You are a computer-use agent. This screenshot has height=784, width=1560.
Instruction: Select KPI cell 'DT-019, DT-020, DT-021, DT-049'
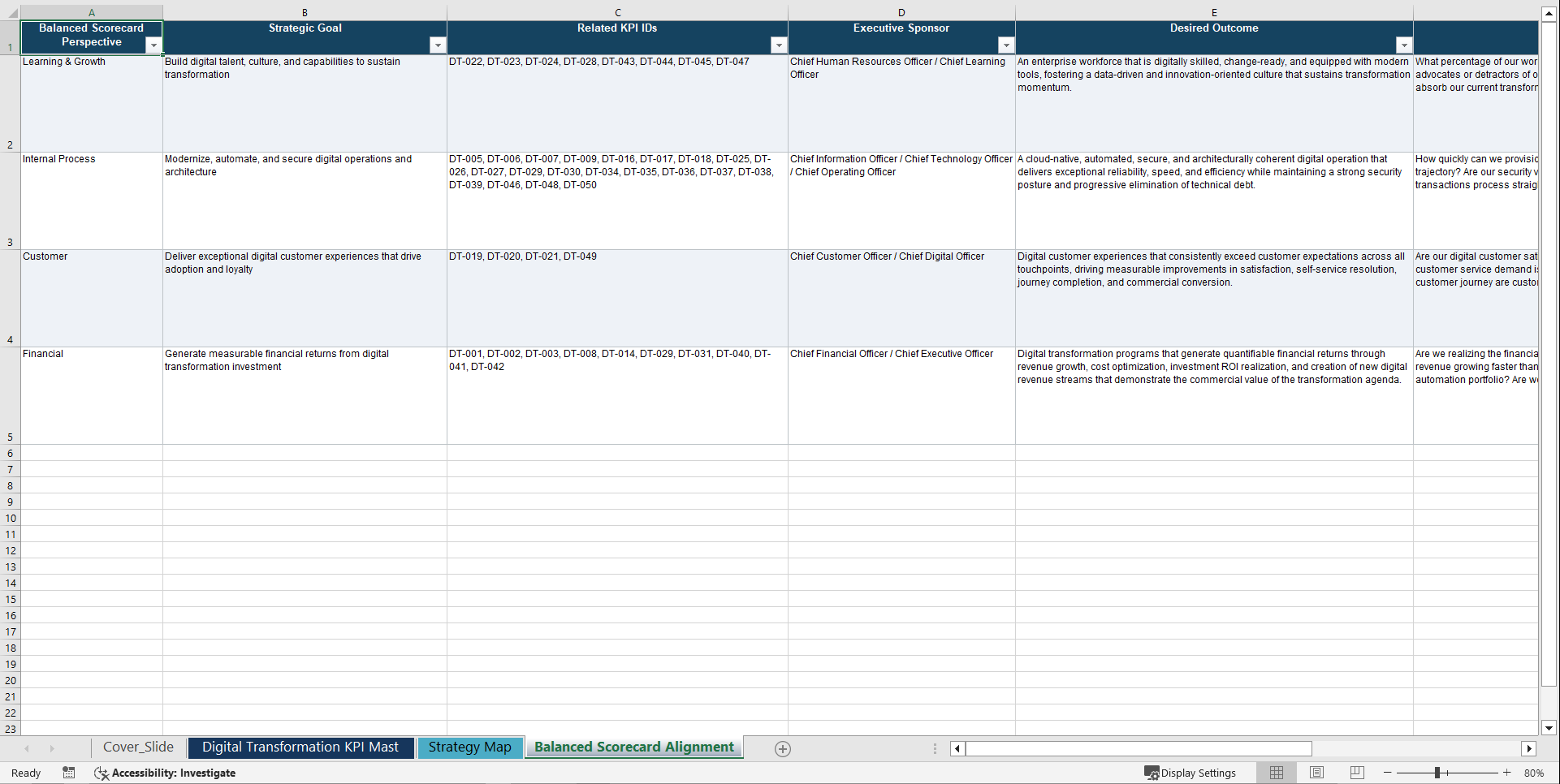pyautogui.click(x=617, y=298)
